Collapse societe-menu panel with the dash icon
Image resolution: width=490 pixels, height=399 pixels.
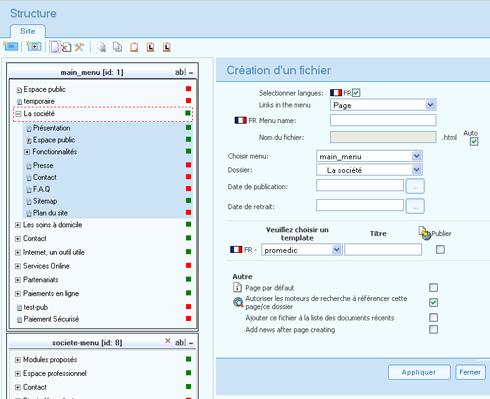[x=191, y=343]
